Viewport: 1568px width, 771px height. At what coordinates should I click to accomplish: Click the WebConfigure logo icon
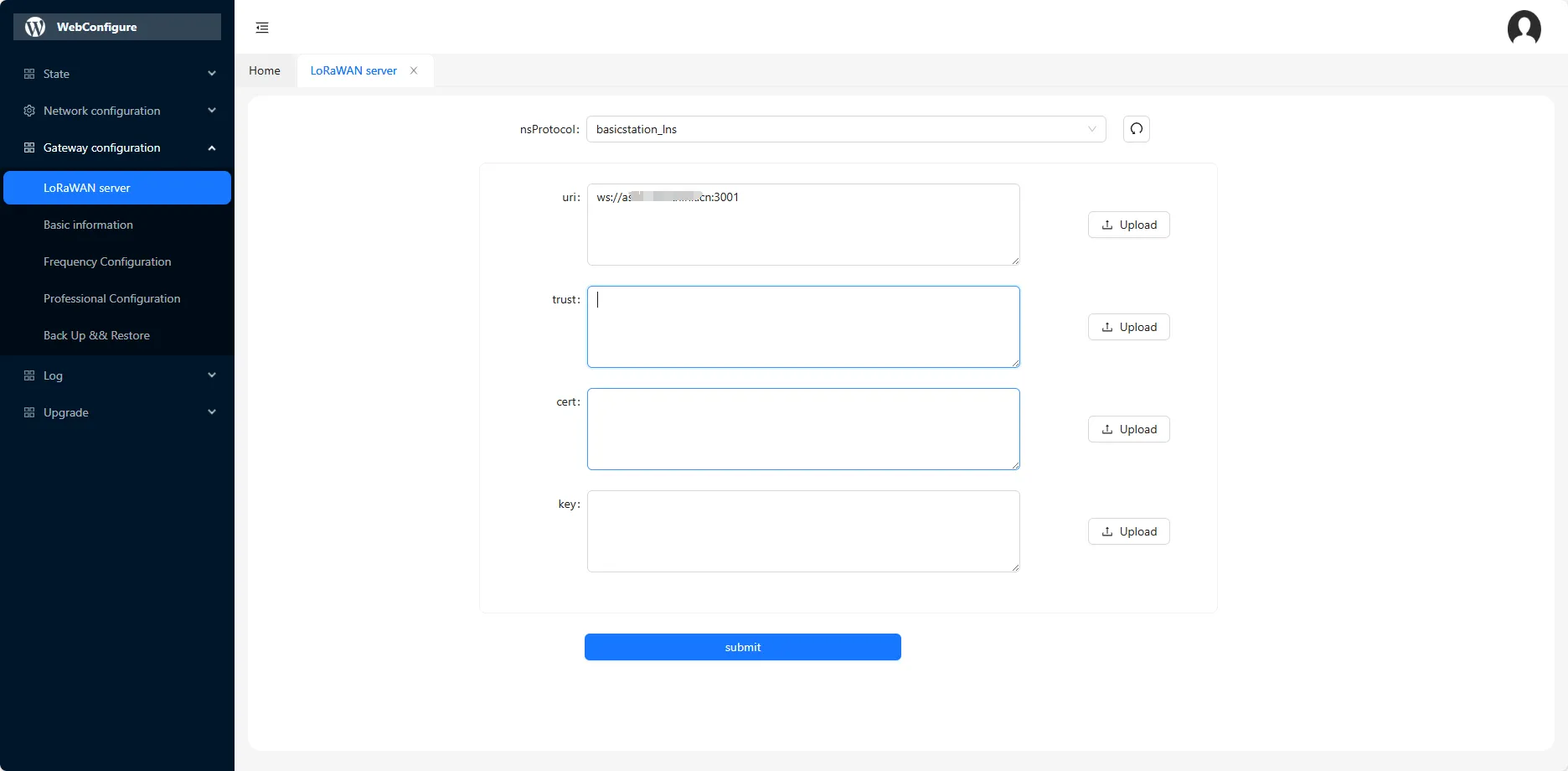point(35,27)
